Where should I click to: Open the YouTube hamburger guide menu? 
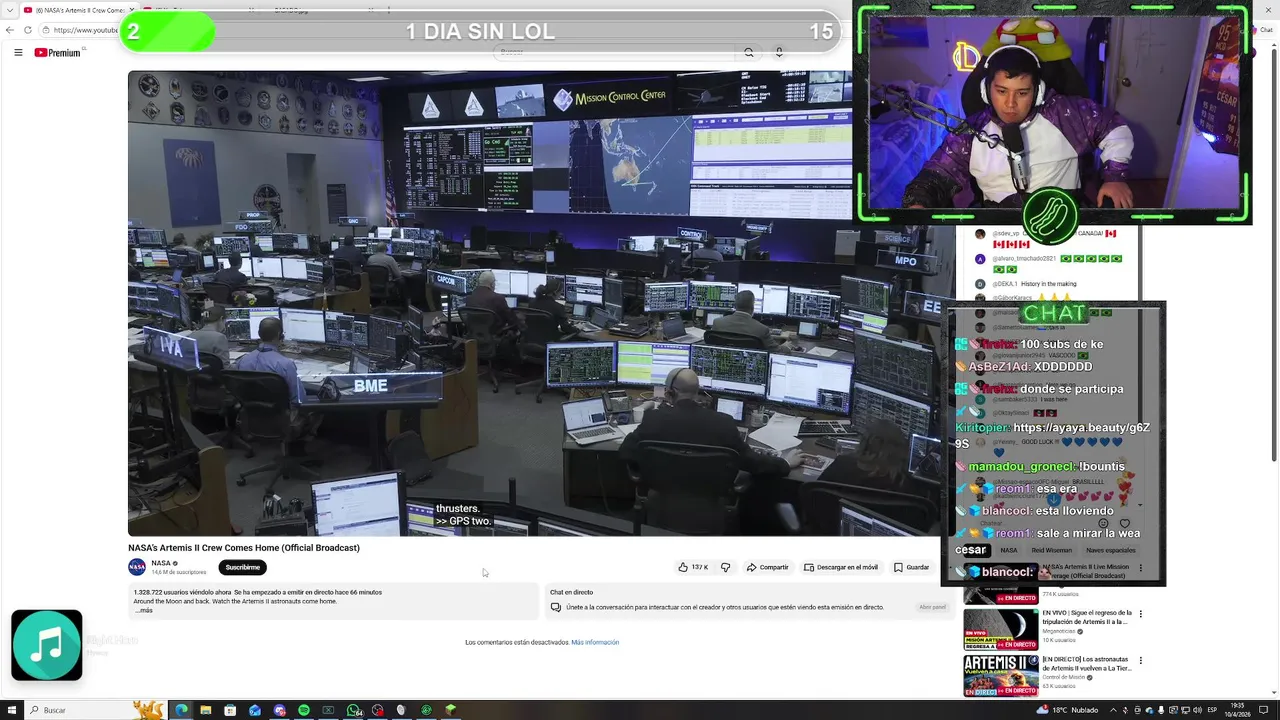18,53
